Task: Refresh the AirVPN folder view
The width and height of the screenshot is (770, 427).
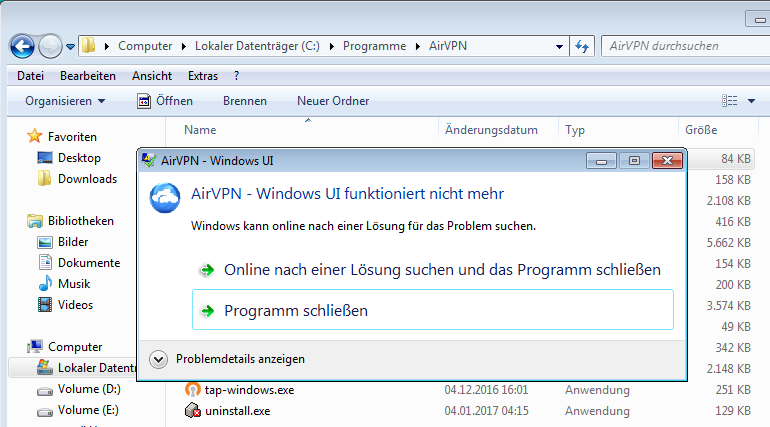Action: tap(582, 46)
